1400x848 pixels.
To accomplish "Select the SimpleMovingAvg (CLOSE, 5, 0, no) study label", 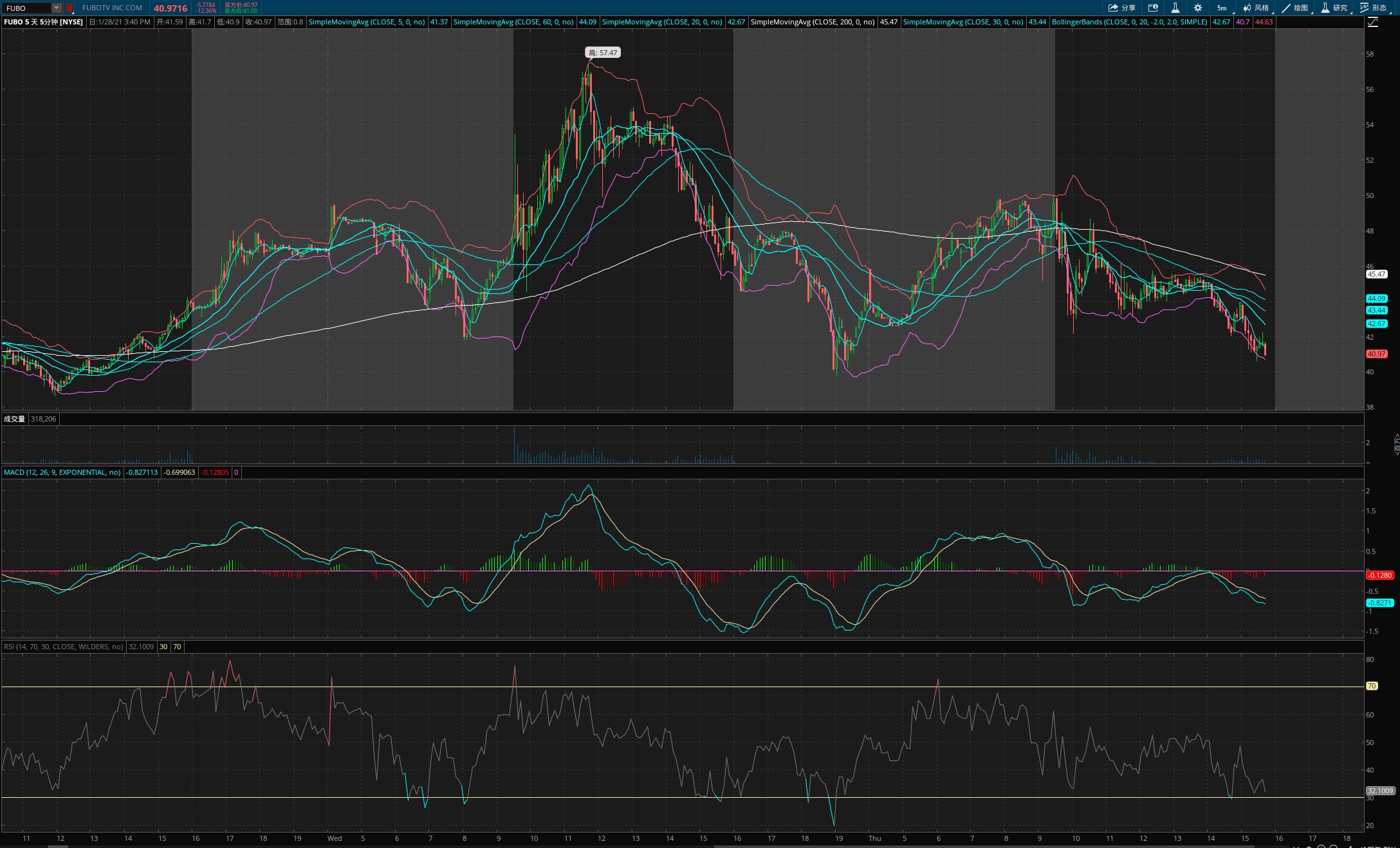I will [x=367, y=22].
